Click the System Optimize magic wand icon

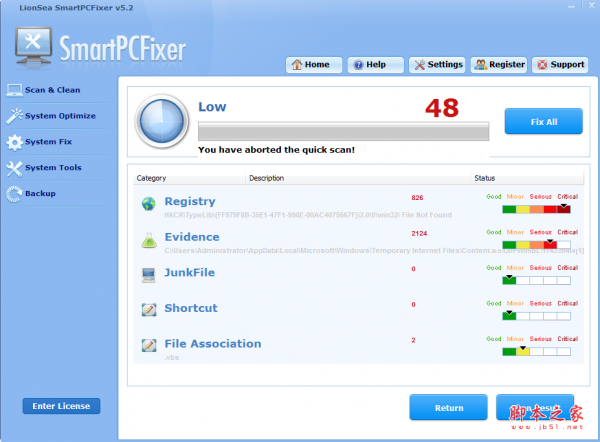(14, 116)
